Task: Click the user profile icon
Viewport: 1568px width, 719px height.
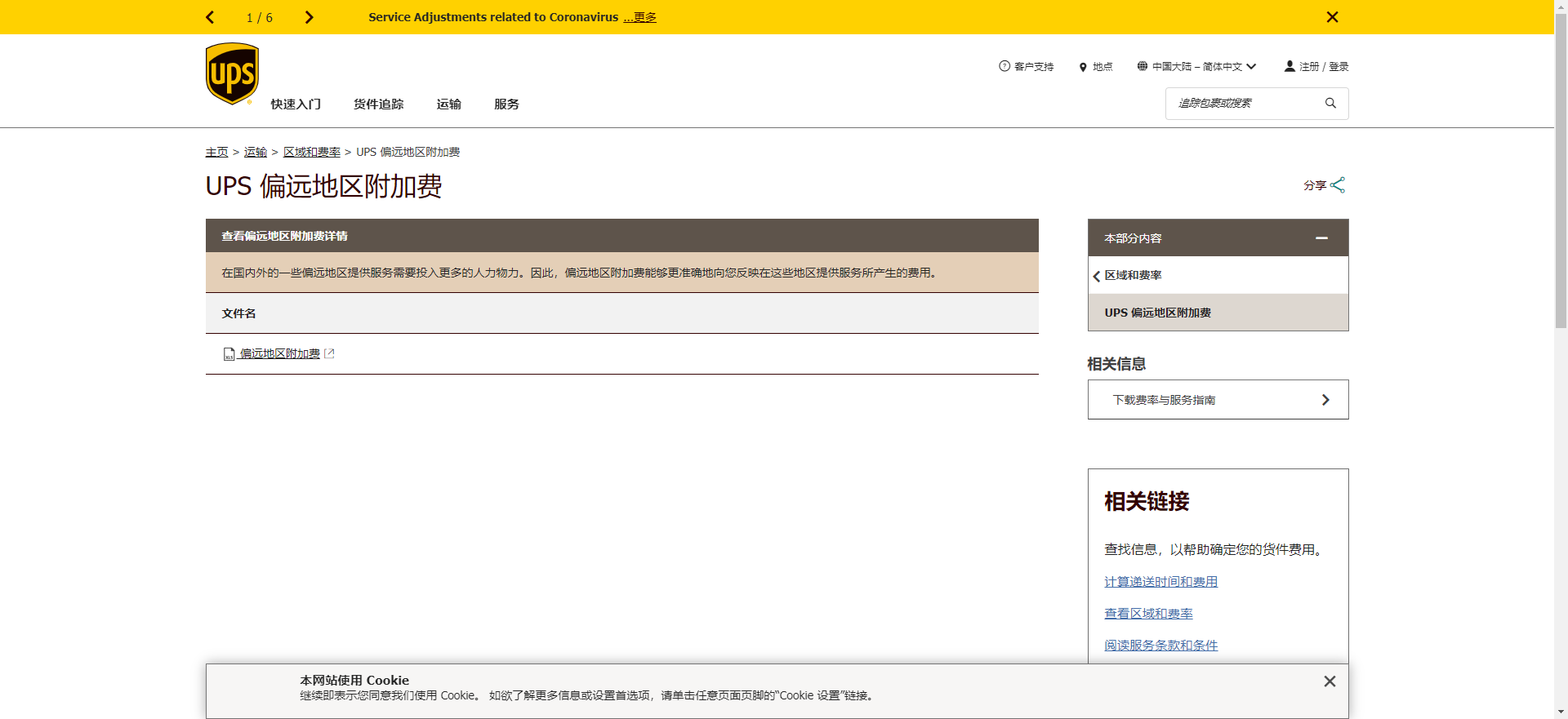Action: pyautogui.click(x=1290, y=66)
